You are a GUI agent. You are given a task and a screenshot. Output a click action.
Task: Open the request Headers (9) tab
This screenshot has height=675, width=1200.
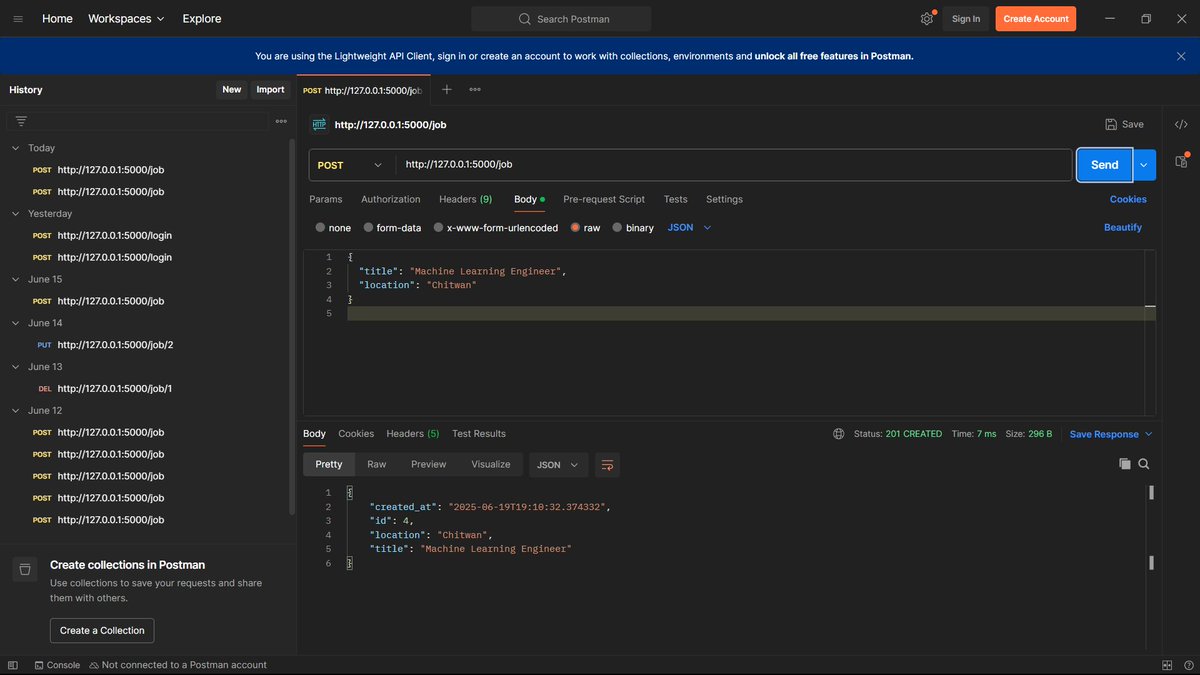point(465,199)
